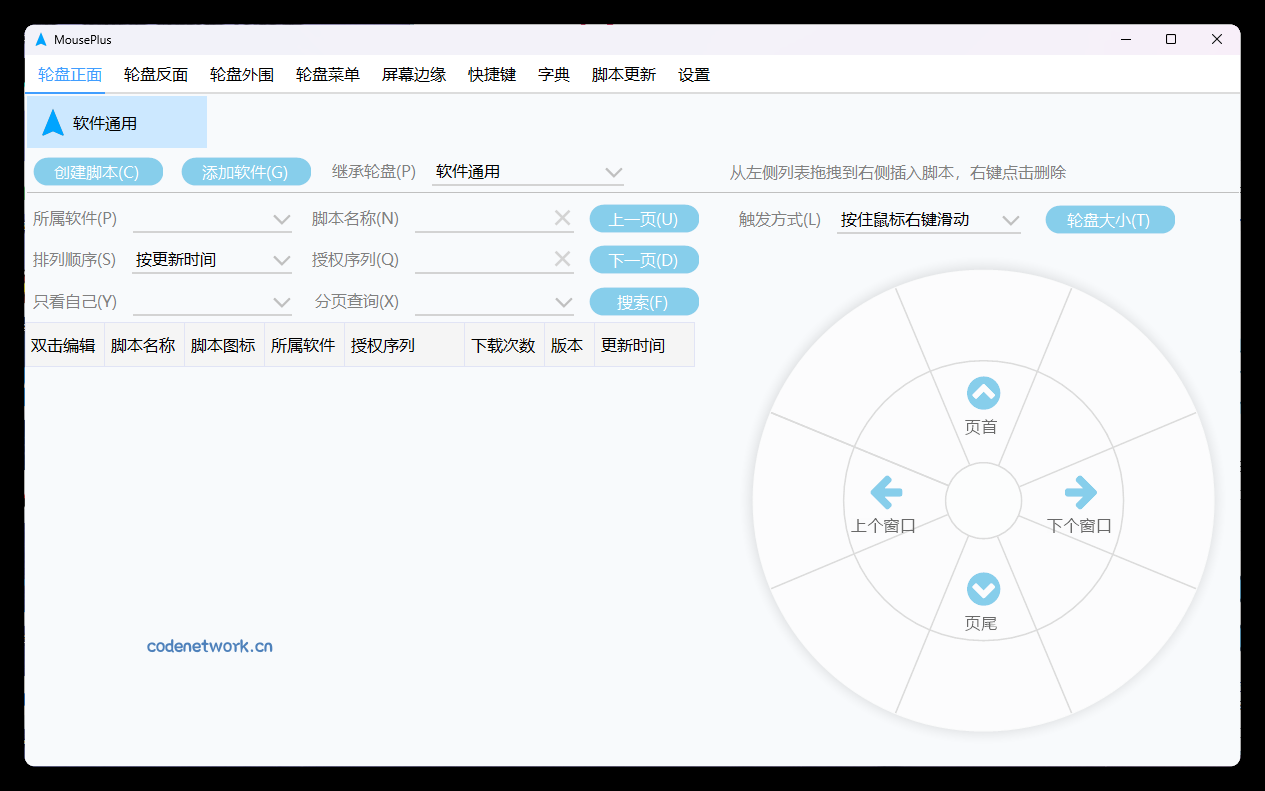Click the 创建脚本 button

coord(98,171)
